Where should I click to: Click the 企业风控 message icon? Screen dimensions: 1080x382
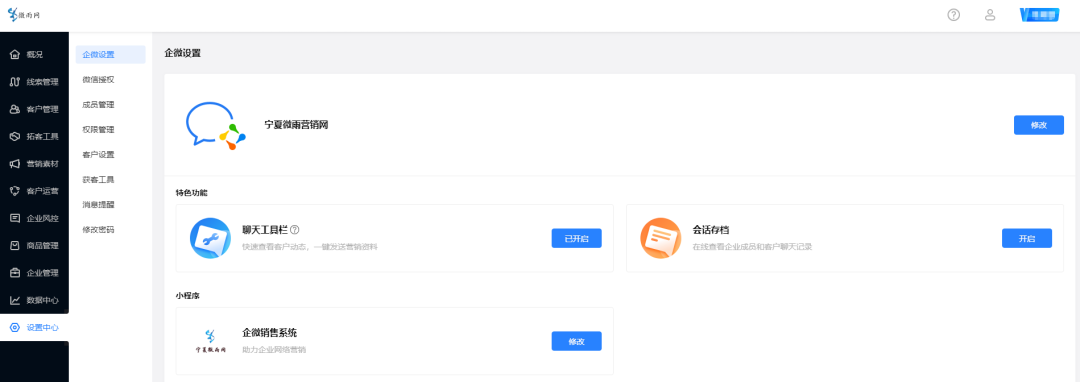pos(14,218)
